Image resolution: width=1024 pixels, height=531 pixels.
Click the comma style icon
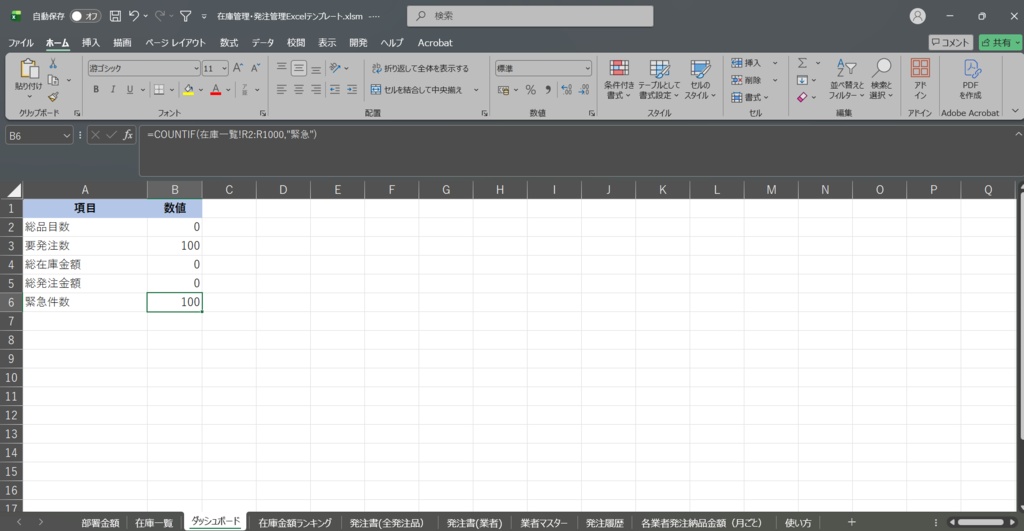(548, 90)
